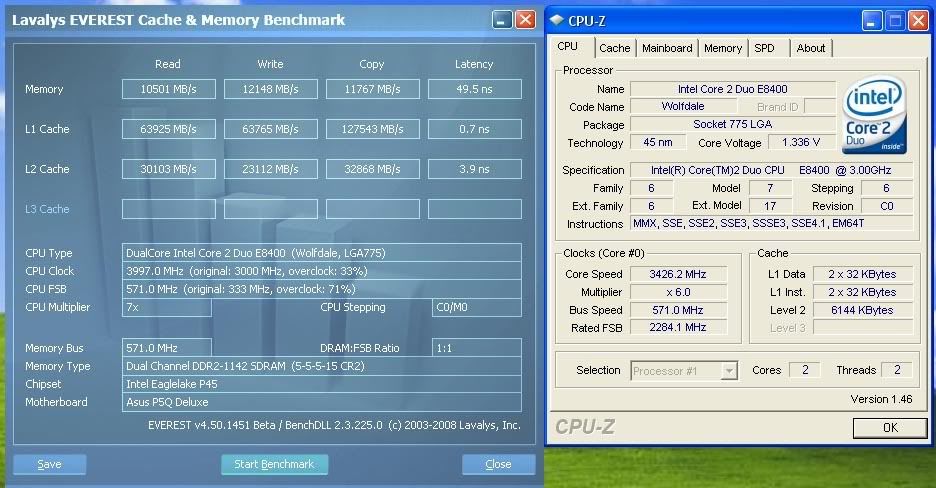Click the Specification field in CPU-Z

(771, 170)
